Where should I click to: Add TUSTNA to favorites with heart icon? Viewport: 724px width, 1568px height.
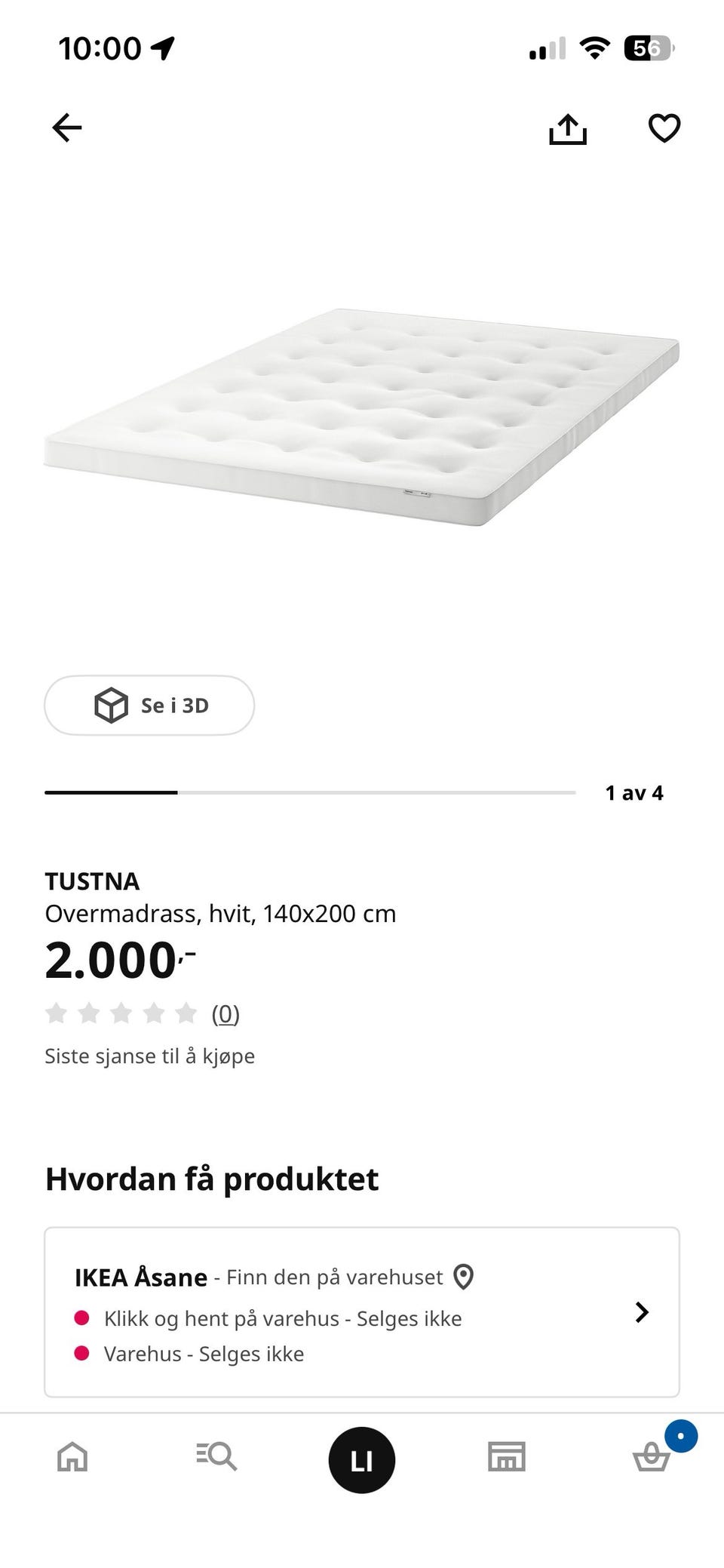pyautogui.click(x=664, y=128)
